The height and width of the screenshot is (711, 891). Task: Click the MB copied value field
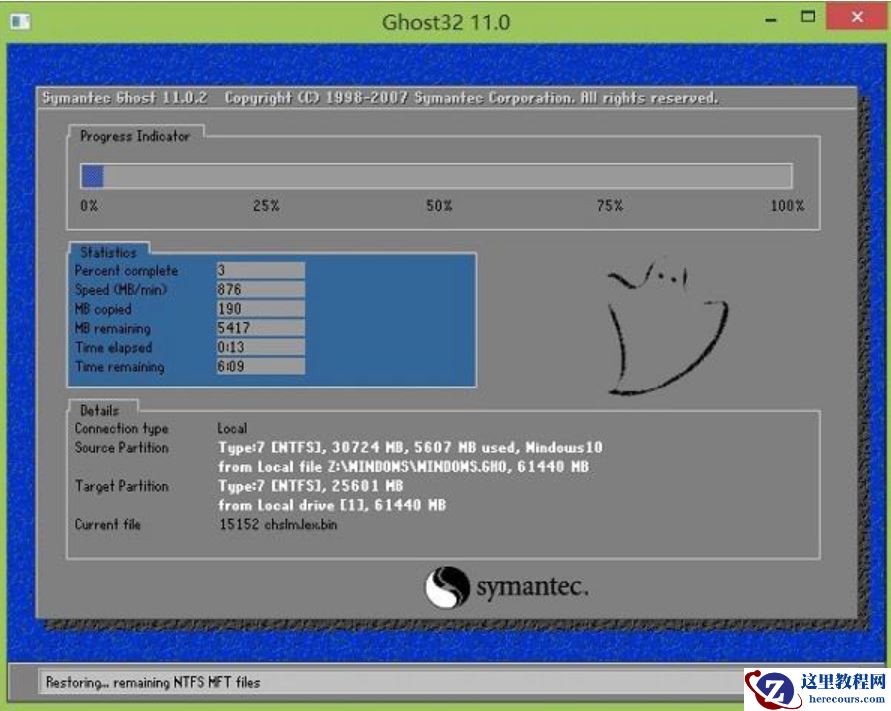tap(260, 309)
